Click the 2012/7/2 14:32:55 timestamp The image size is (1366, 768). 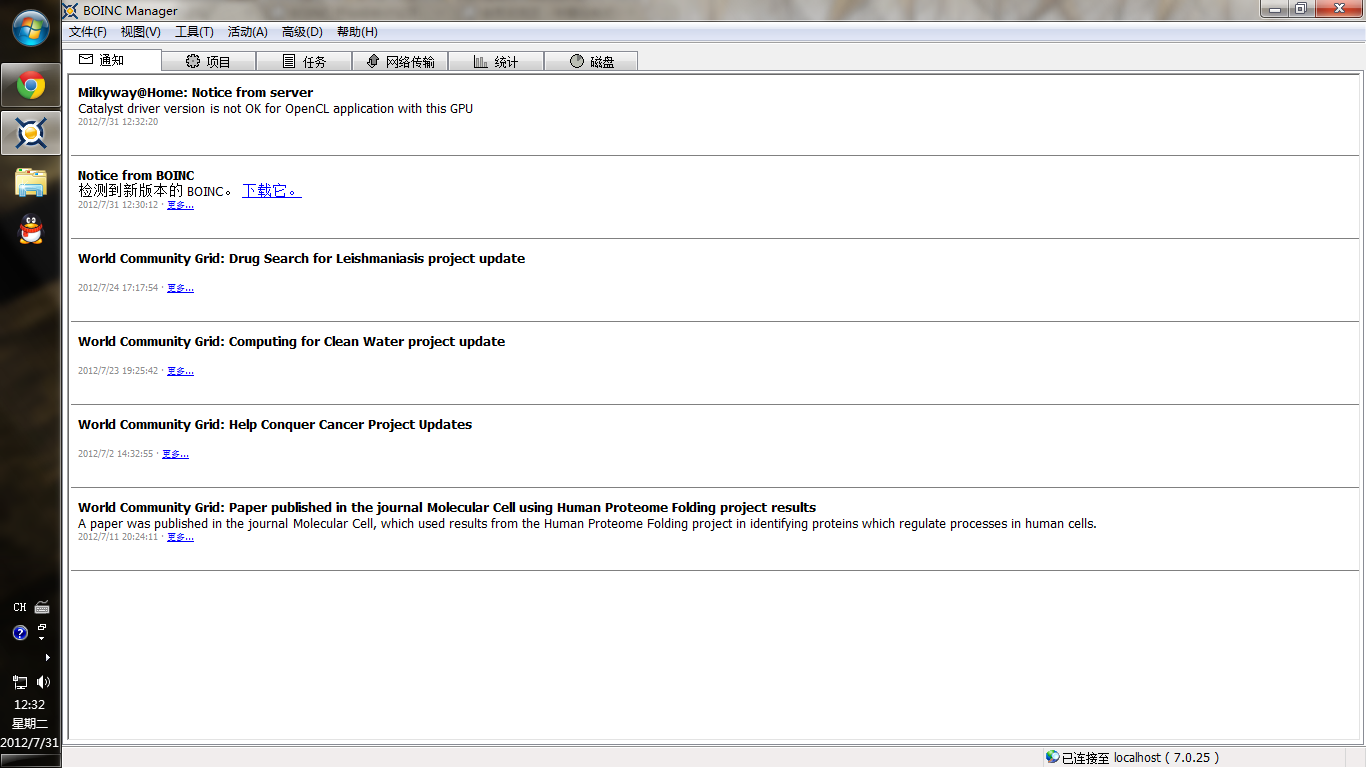point(116,454)
